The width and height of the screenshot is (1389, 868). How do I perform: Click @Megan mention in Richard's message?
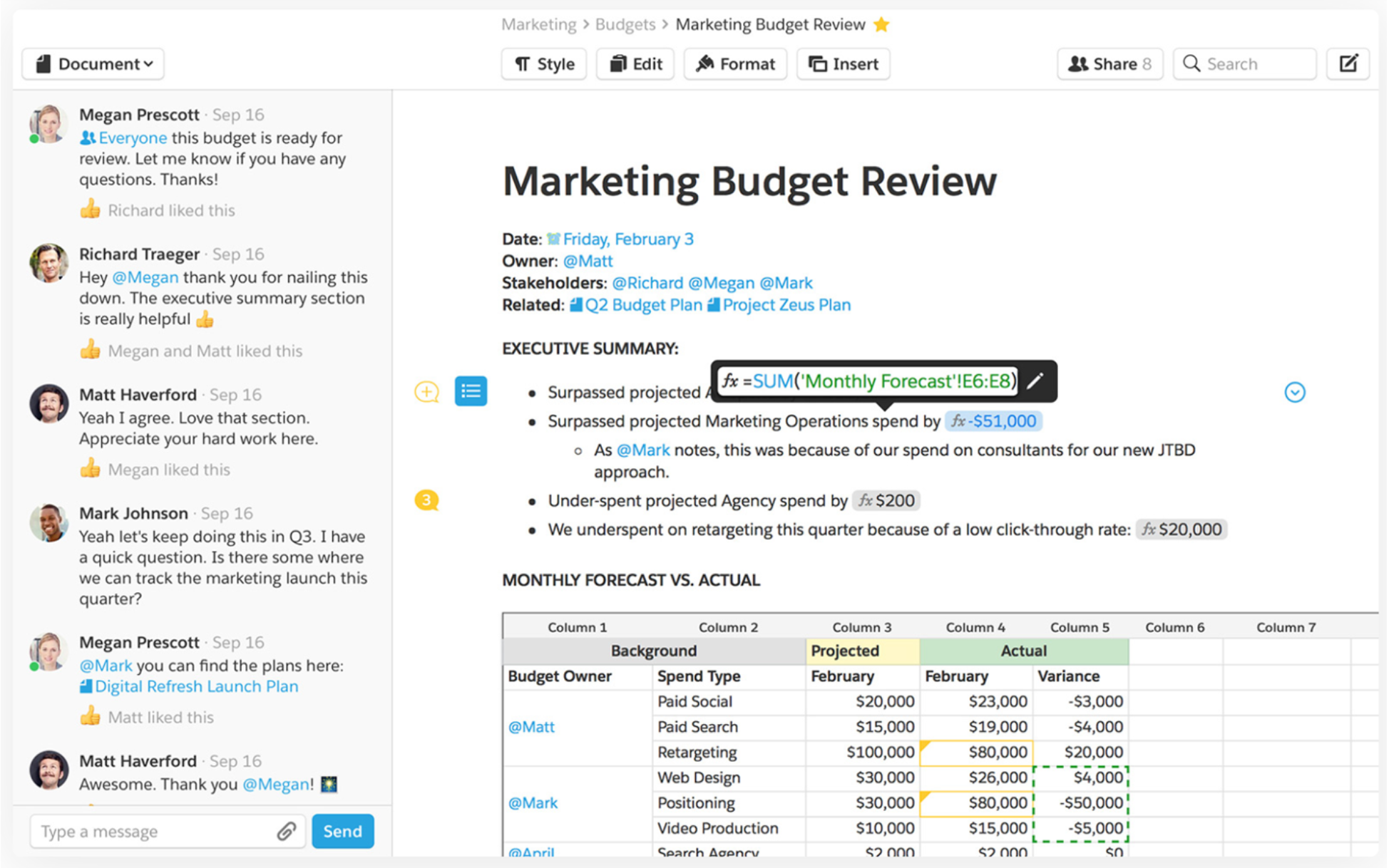click(x=145, y=277)
